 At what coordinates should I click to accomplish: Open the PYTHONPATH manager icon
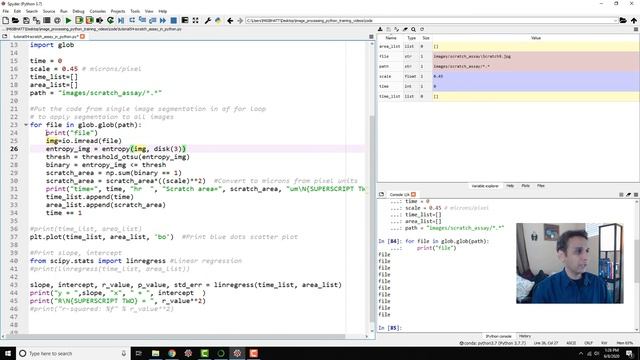(218, 20)
